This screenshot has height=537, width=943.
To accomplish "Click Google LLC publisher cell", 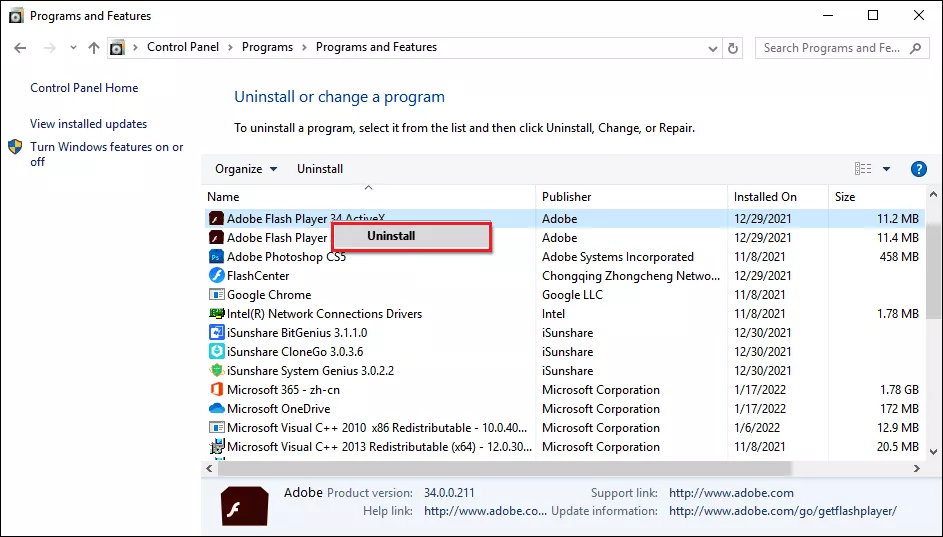I will click(572, 295).
